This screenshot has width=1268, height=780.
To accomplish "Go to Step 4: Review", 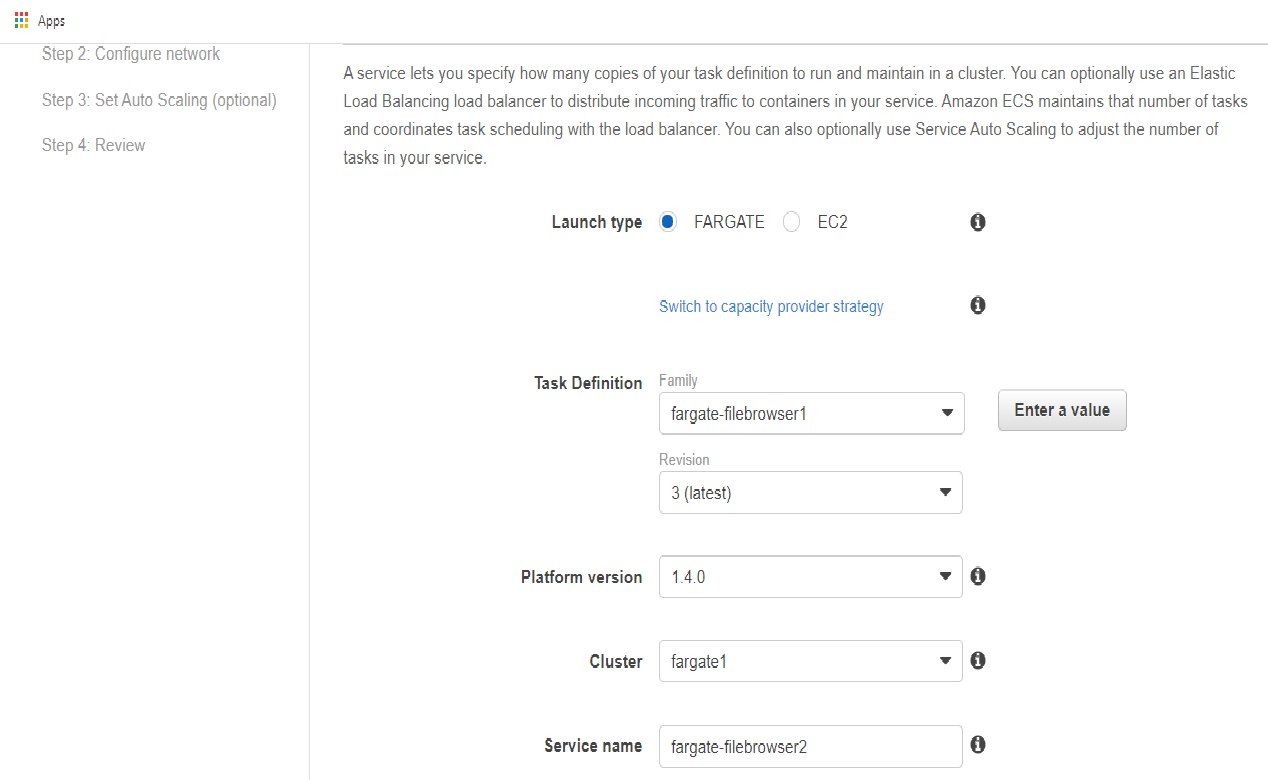I will 93,145.
